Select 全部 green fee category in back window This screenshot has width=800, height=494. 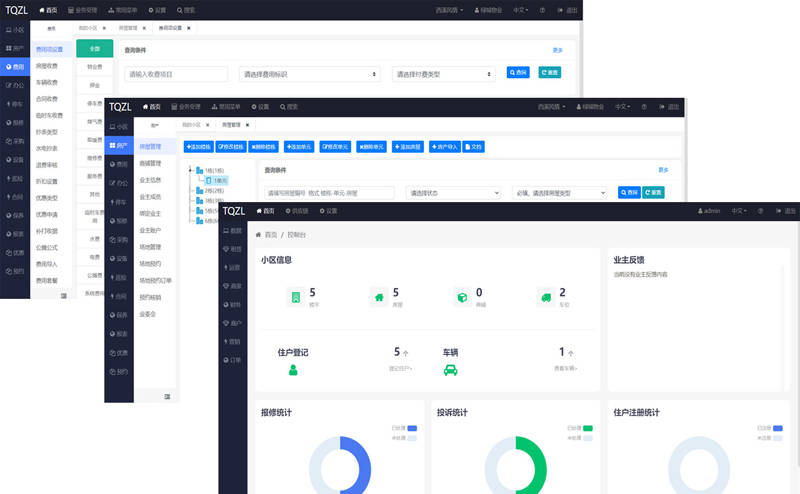click(95, 48)
